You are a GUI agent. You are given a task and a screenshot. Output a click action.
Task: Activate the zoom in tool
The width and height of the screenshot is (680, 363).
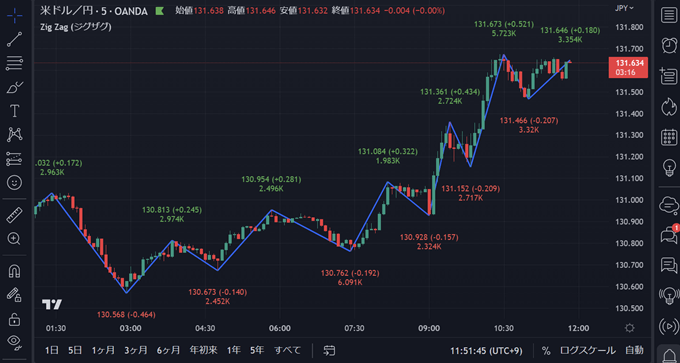click(x=14, y=239)
